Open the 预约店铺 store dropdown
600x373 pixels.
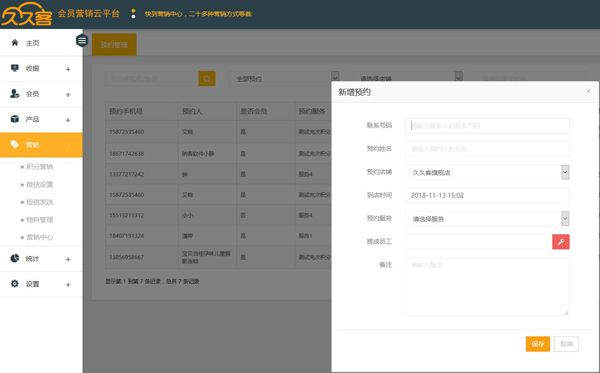point(487,172)
